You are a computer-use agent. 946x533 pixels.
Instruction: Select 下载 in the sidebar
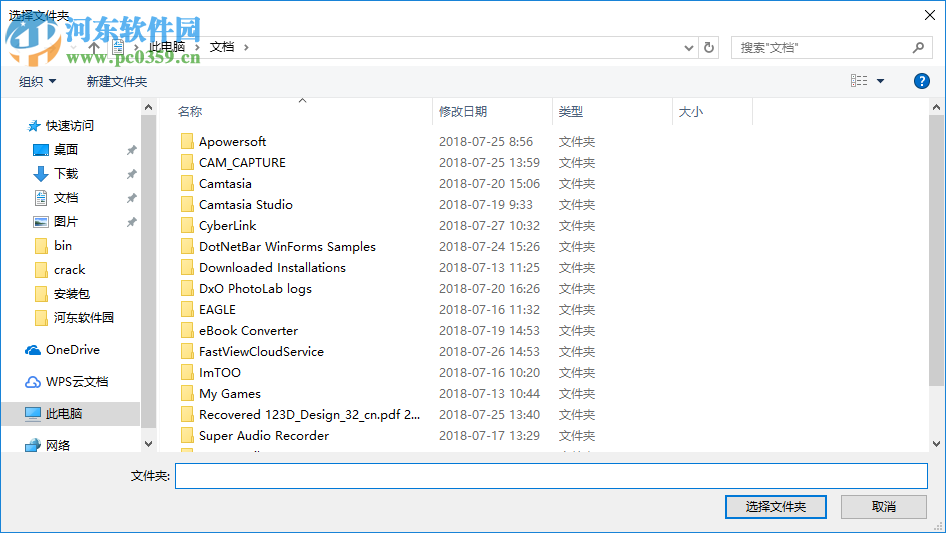pyautogui.click(x=65, y=174)
